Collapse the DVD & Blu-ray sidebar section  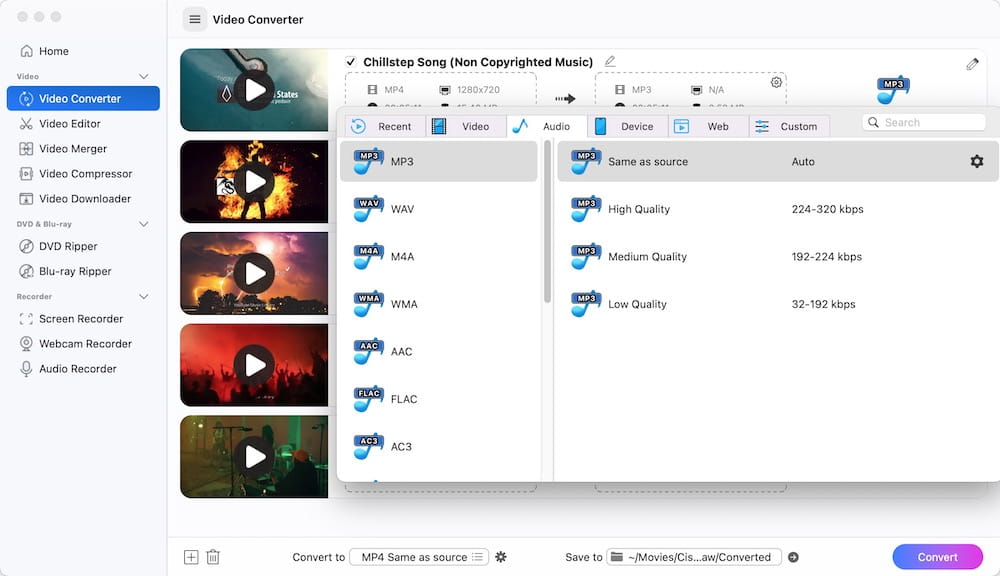(143, 224)
